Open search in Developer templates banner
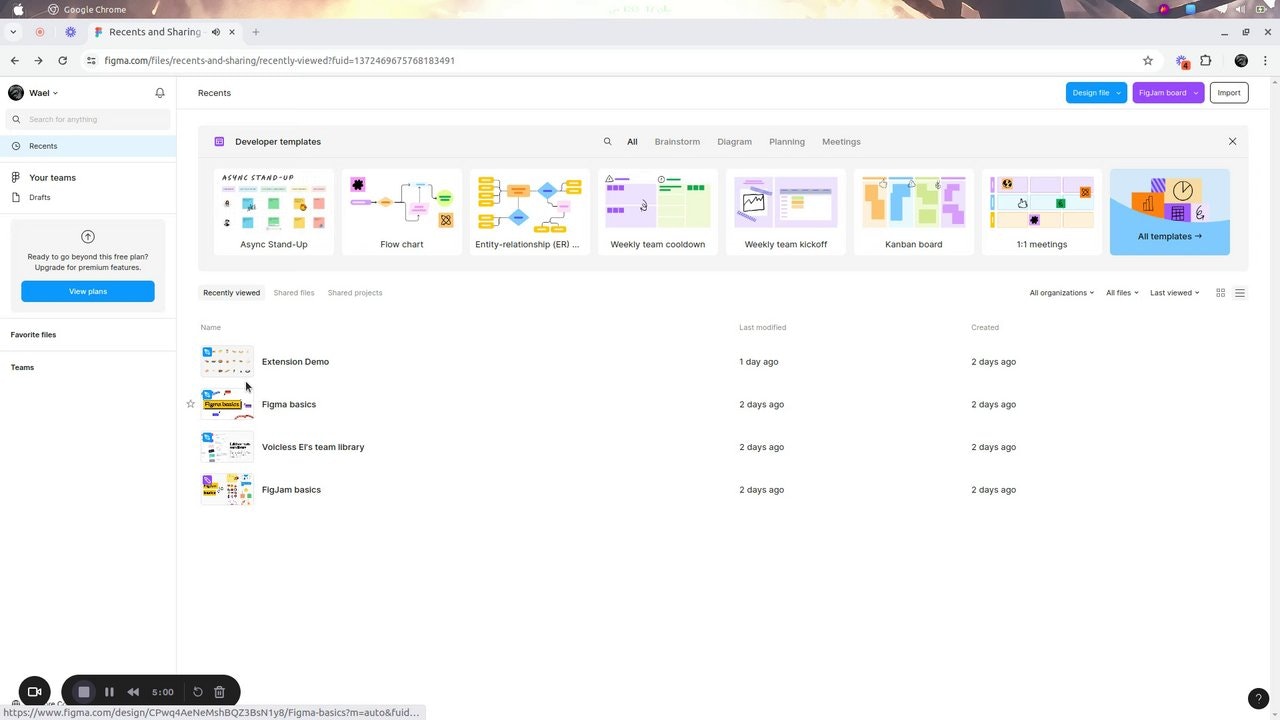The height and width of the screenshot is (720, 1280). (x=607, y=141)
